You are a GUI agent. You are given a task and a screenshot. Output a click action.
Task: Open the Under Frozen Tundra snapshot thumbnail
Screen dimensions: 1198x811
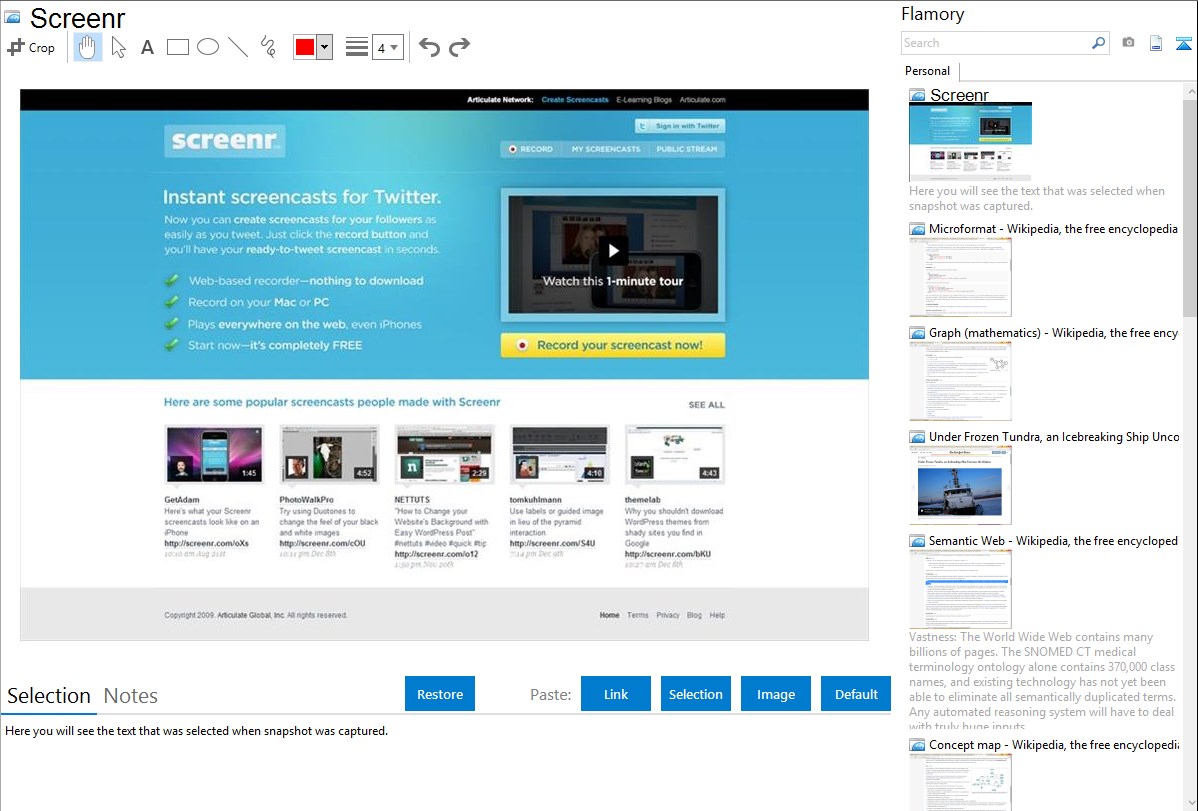(x=960, y=485)
